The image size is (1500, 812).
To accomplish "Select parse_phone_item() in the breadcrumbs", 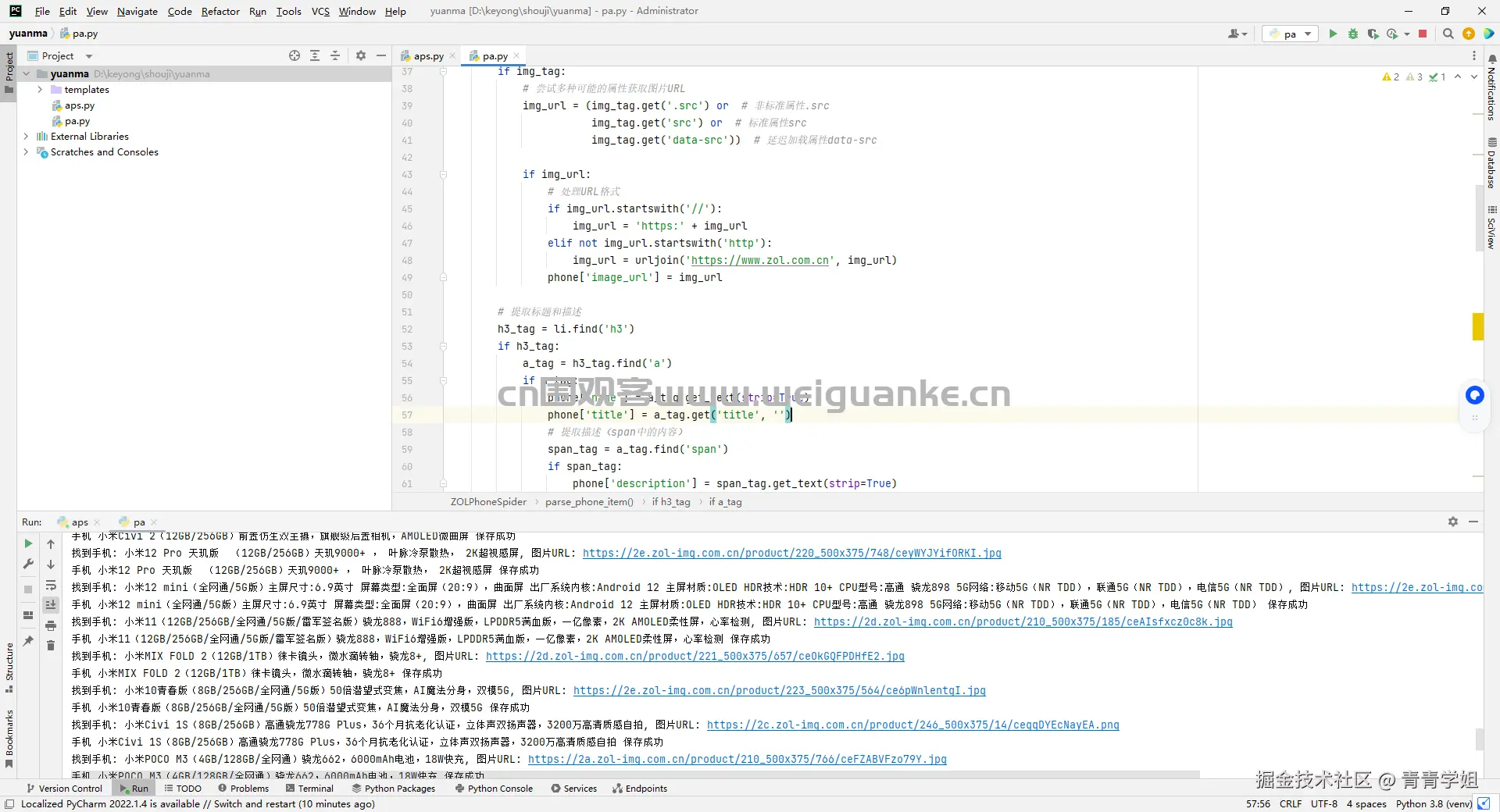I will [589, 502].
